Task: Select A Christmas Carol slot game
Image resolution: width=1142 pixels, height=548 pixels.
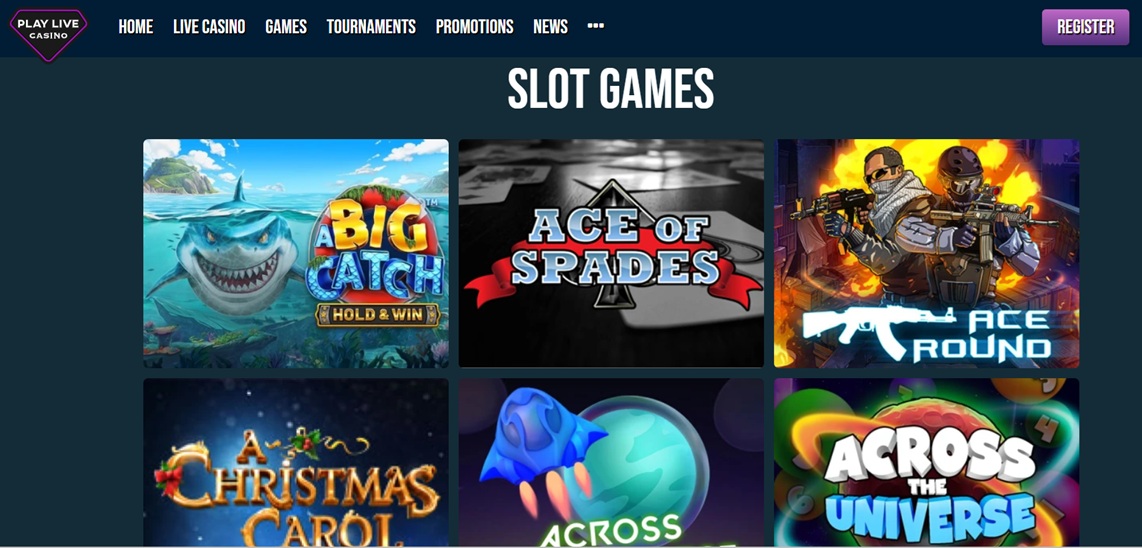Action: pos(296,463)
